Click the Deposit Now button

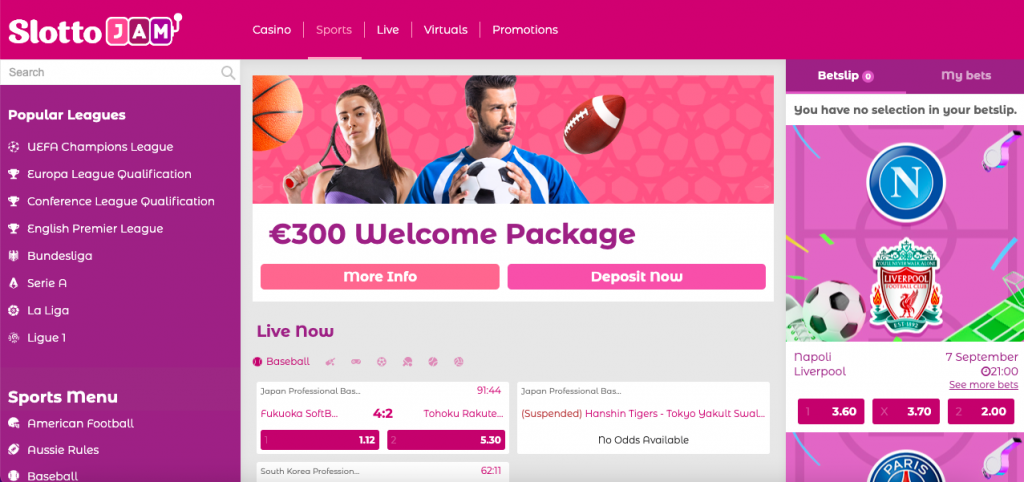pos(637,276)
